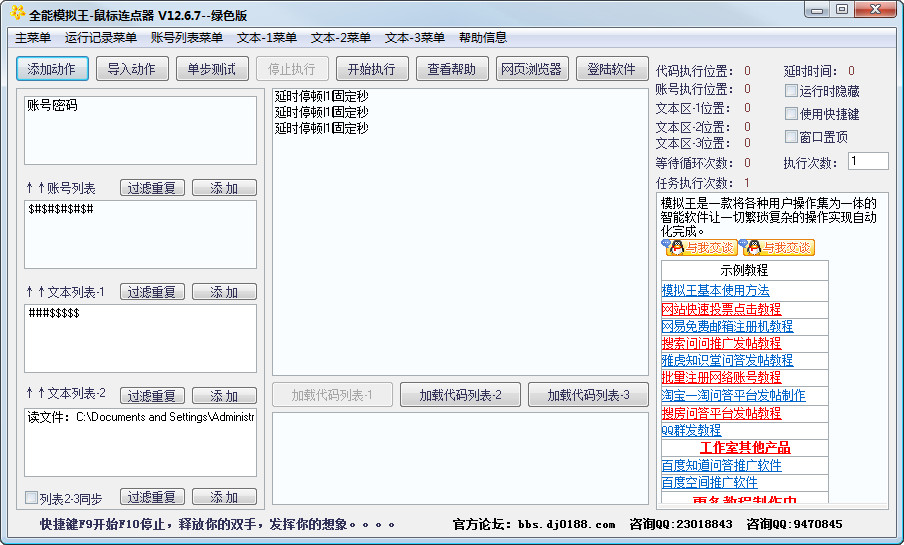Click 咨询QQ:9470845 in status bar

click(794, 524)
